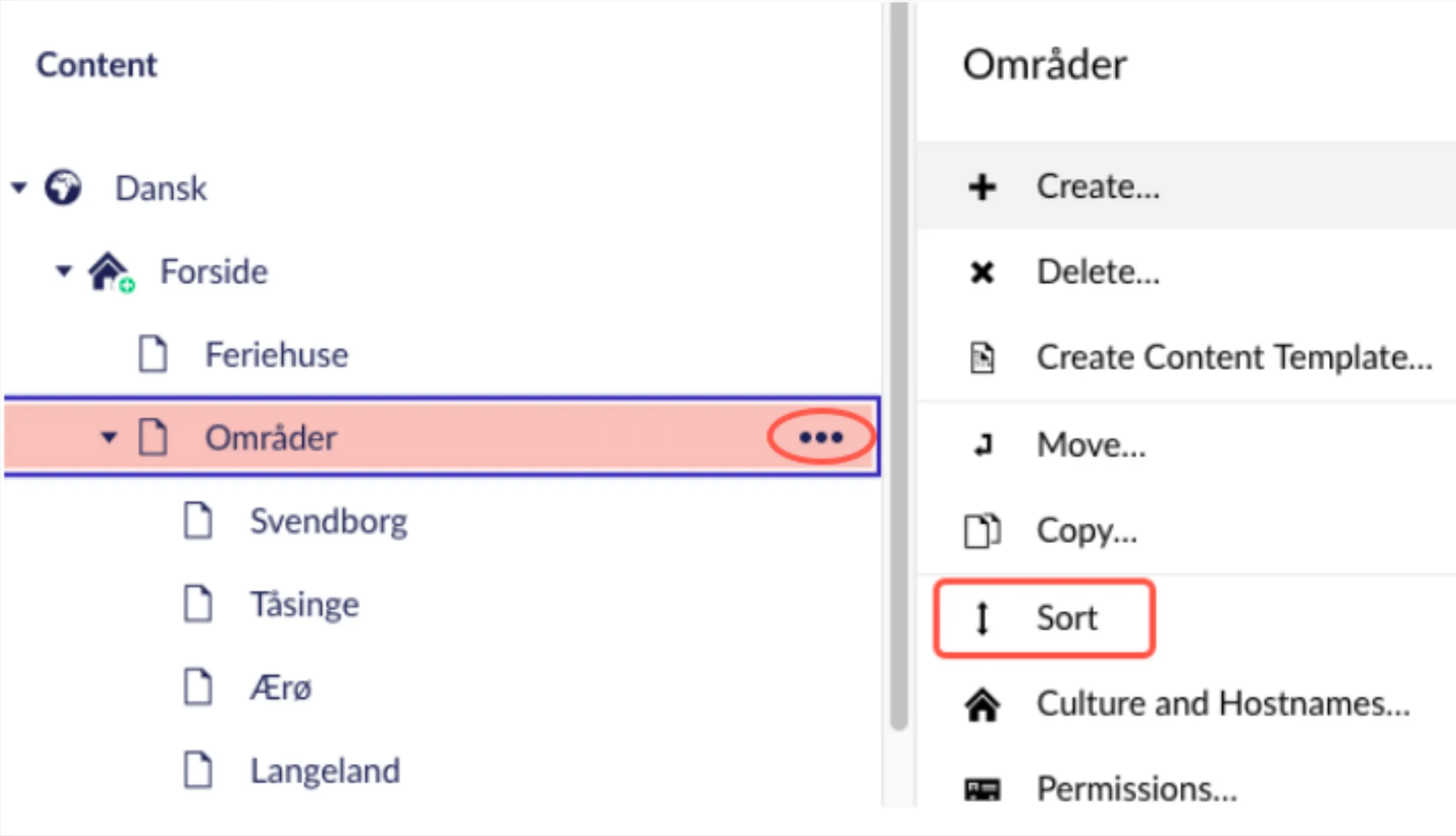Open the Feriehuse content node

point(277,355)
